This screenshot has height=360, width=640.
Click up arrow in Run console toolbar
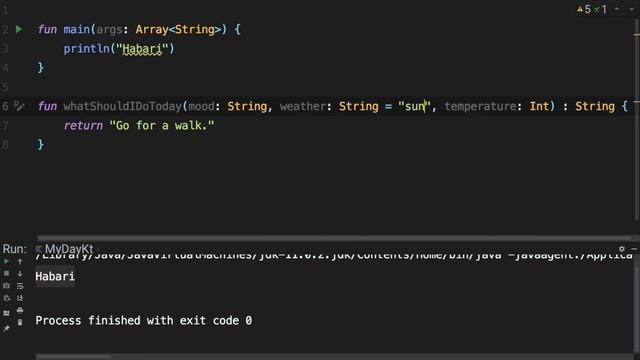20,261
